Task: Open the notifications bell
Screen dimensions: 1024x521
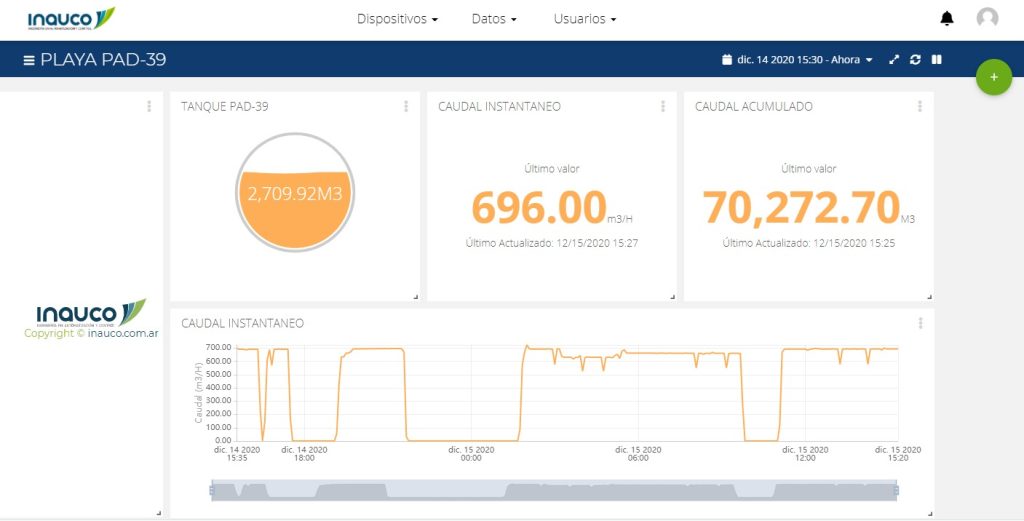Action: click(x=946, y=19)
